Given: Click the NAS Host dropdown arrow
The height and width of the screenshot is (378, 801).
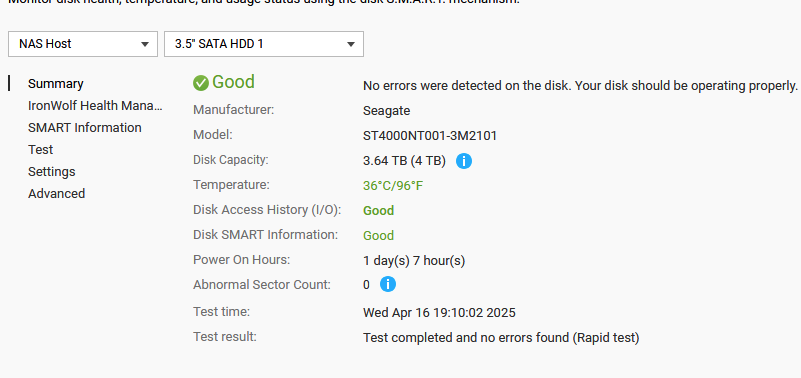Looking at the screenshot, I should 145,44.
